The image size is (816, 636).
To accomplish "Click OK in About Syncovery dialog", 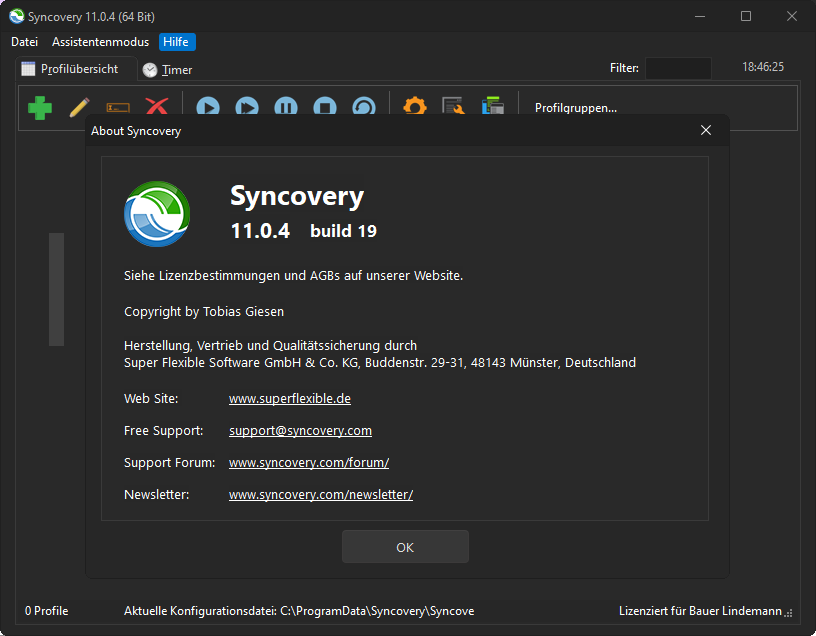I will 405,546.
